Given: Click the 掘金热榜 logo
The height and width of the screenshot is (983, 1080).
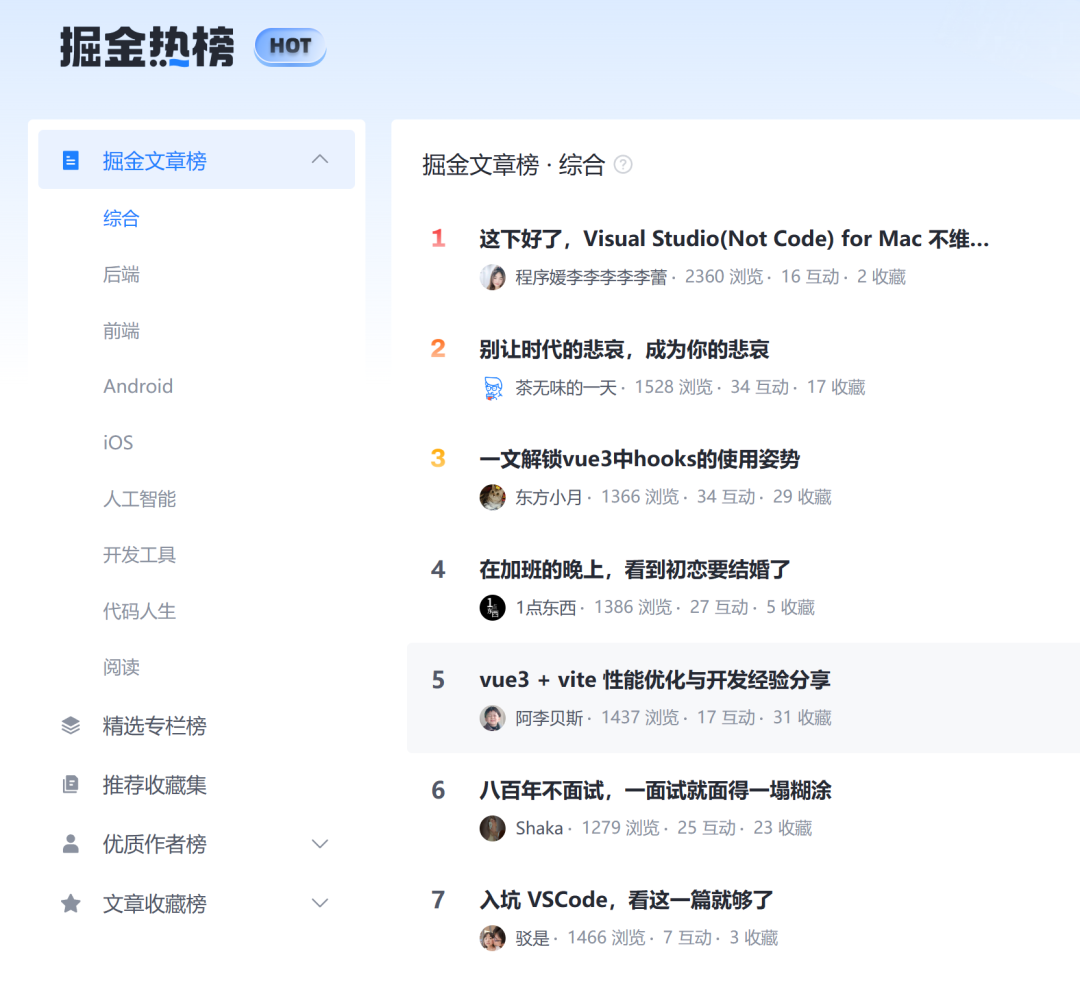Looking at the screenshot, I should pyautogui.click(x=144, y=45).
